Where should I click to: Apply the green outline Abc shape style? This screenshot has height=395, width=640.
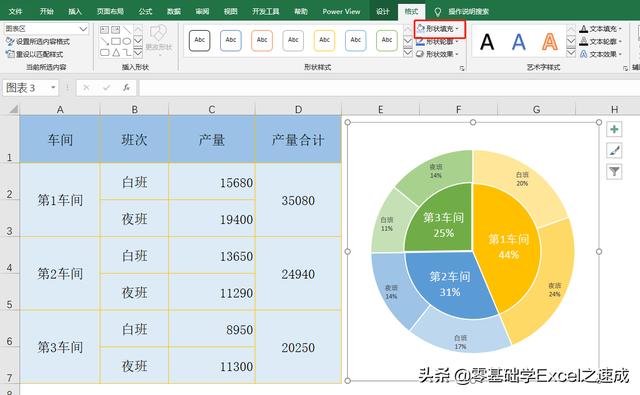click(x=387, y=40)
